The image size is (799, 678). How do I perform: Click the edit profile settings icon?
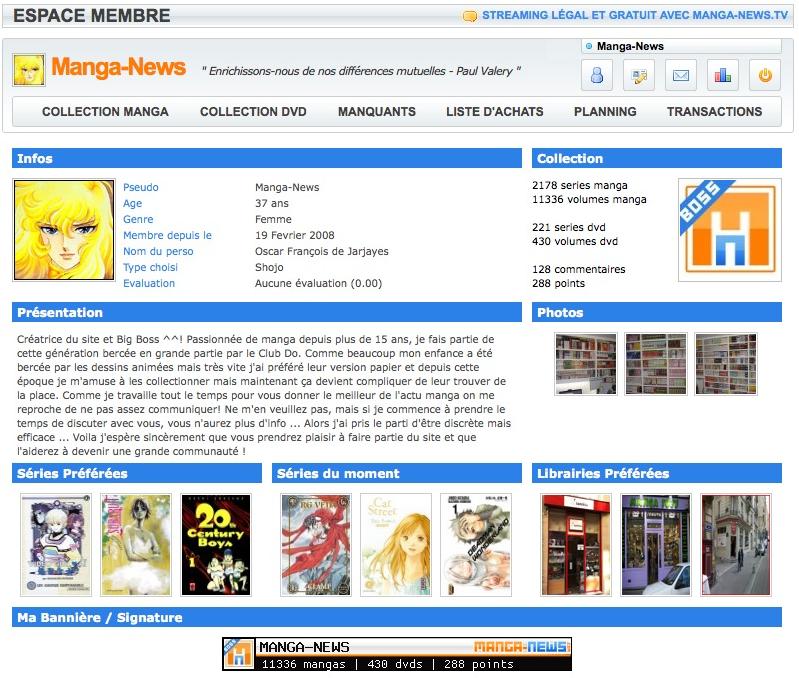(638, 75)
